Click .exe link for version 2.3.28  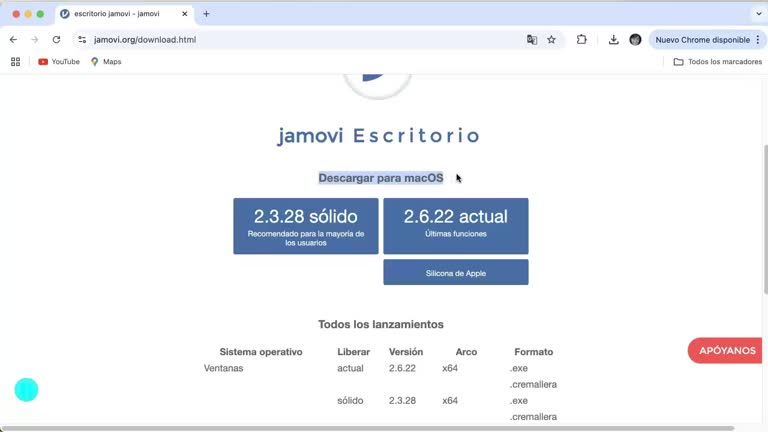point(519,401)
